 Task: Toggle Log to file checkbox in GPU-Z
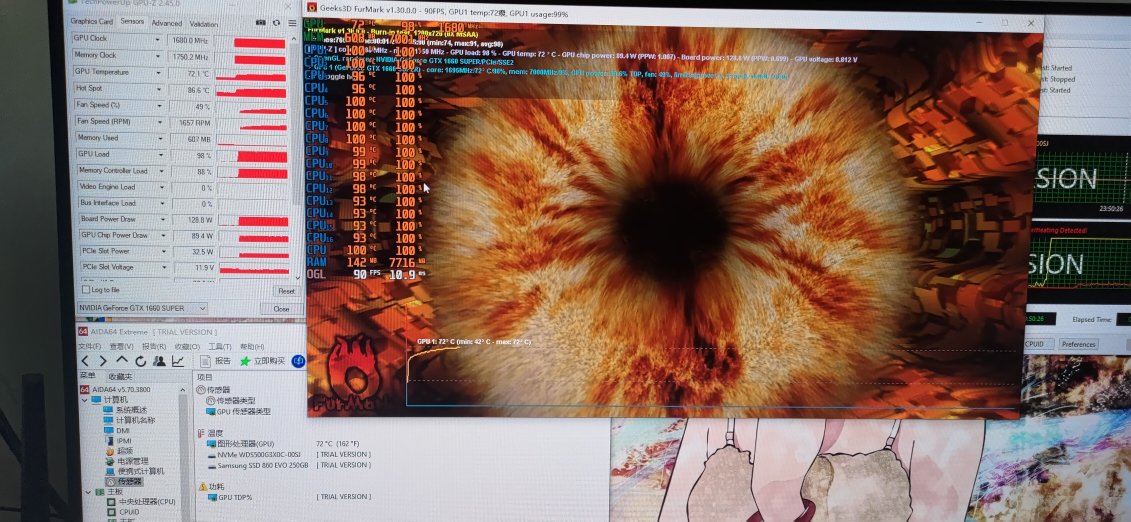[87, 289]
